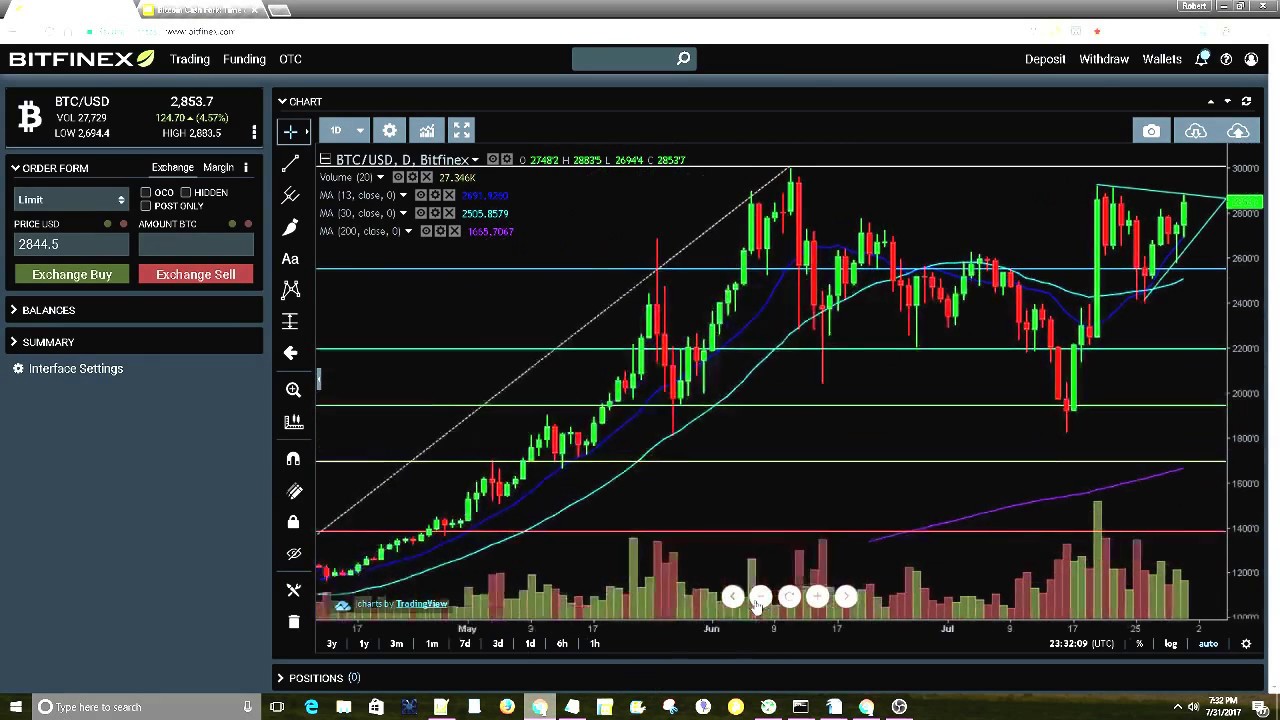Screen dimensions: 1280x720
Task: Open the Trading menu
Action: pyautogui.click(x=190, y=59)
